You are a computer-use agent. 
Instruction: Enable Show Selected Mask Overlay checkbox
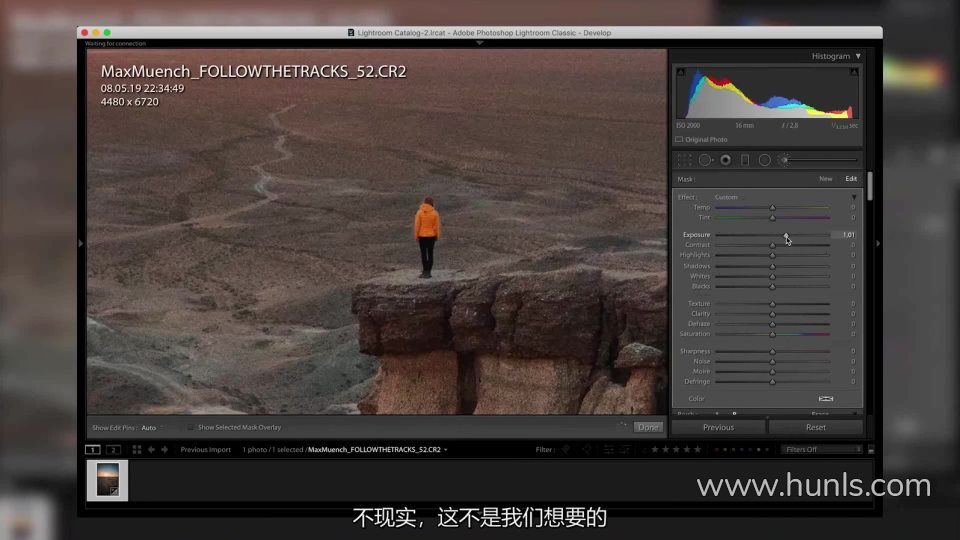(x=190, y=427)
